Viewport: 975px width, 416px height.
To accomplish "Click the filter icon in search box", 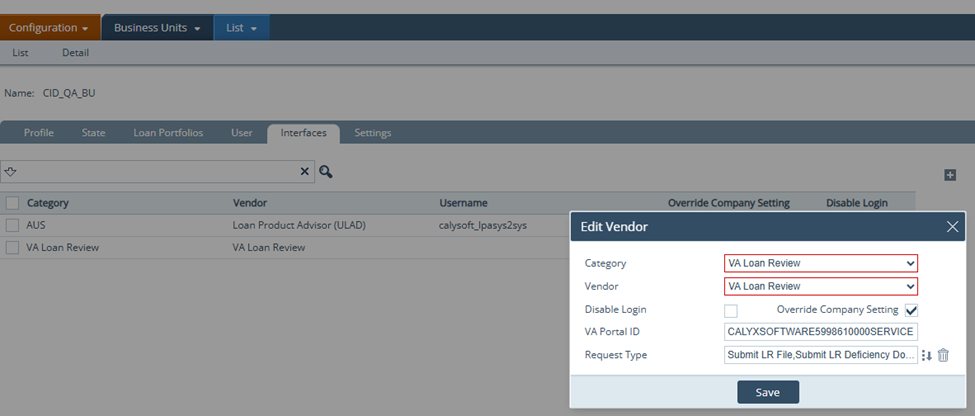I will 11,172.
